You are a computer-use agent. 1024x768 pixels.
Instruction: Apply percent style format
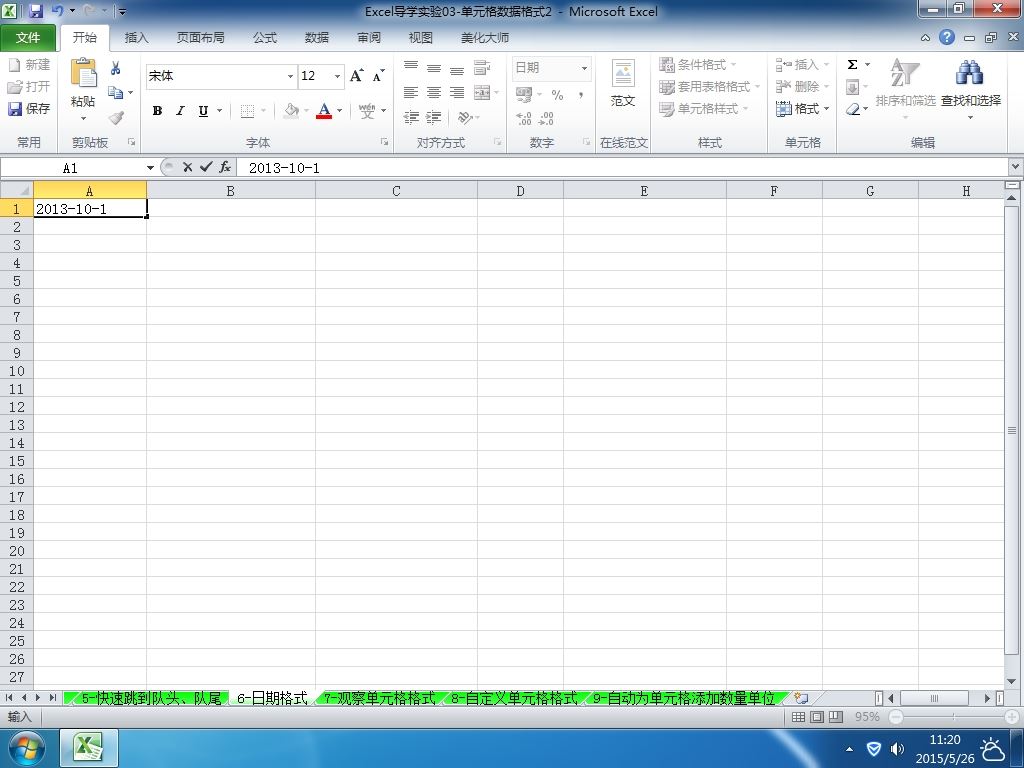click(x=557, y=95)
